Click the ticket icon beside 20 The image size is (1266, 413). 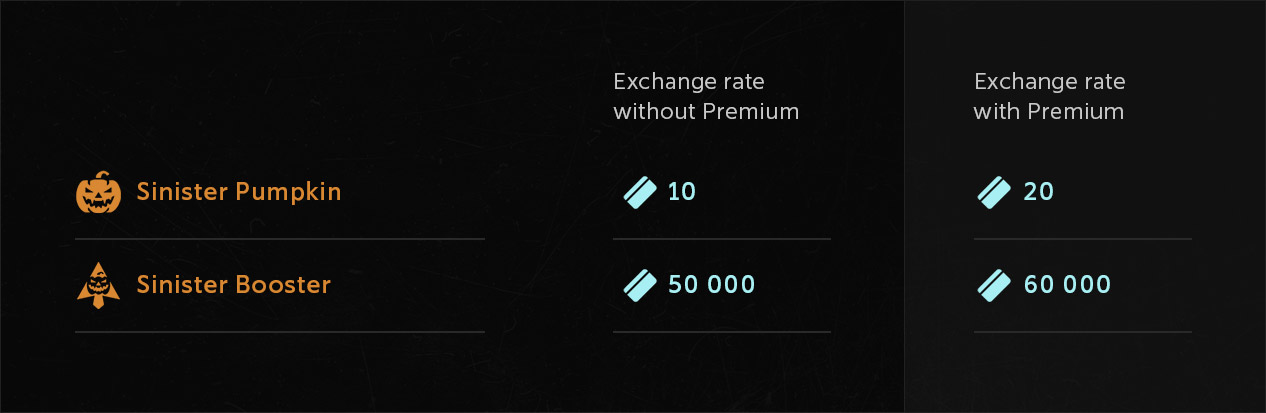(x=994, y=192)
